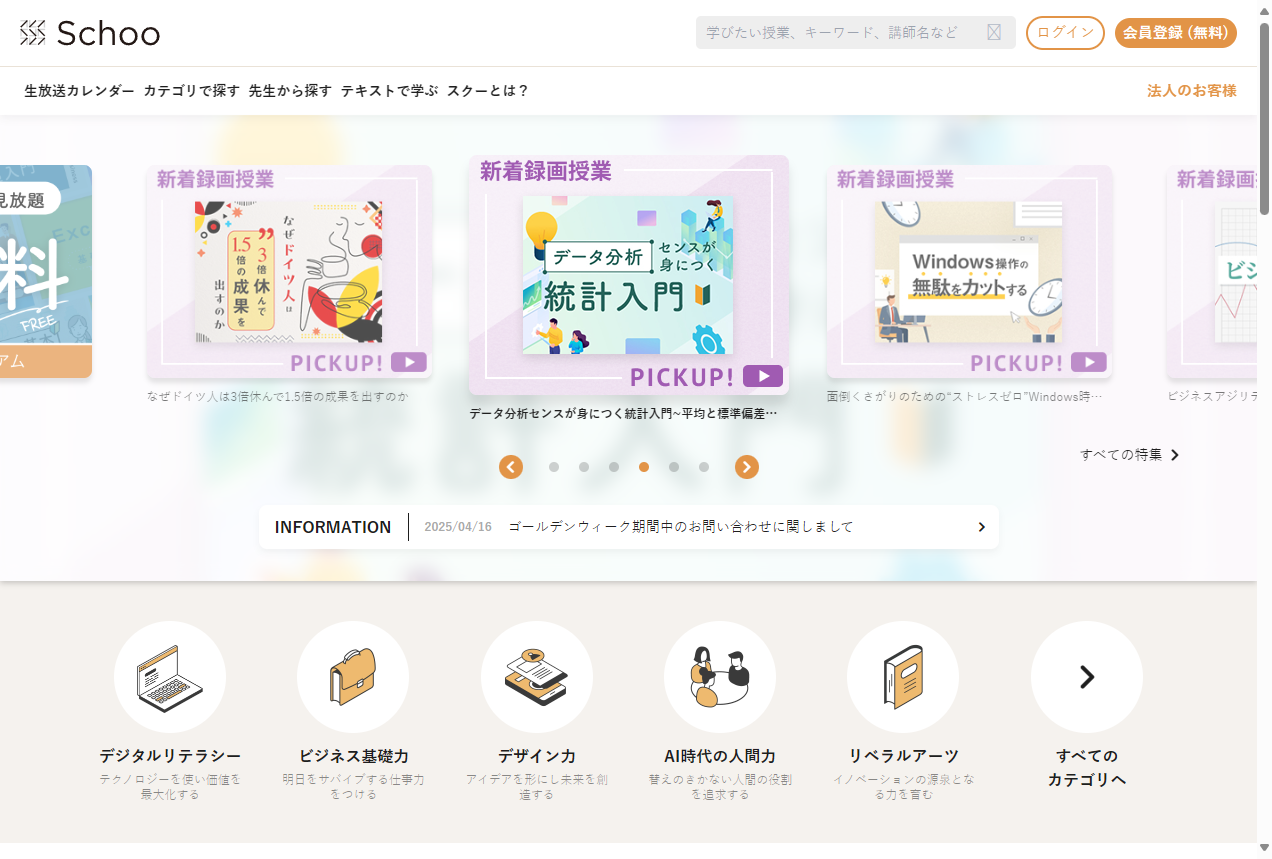Open the ビジネス基礎力 briefcase icon
Viewport: 1272px width, 859px height.
click(353, 677)
